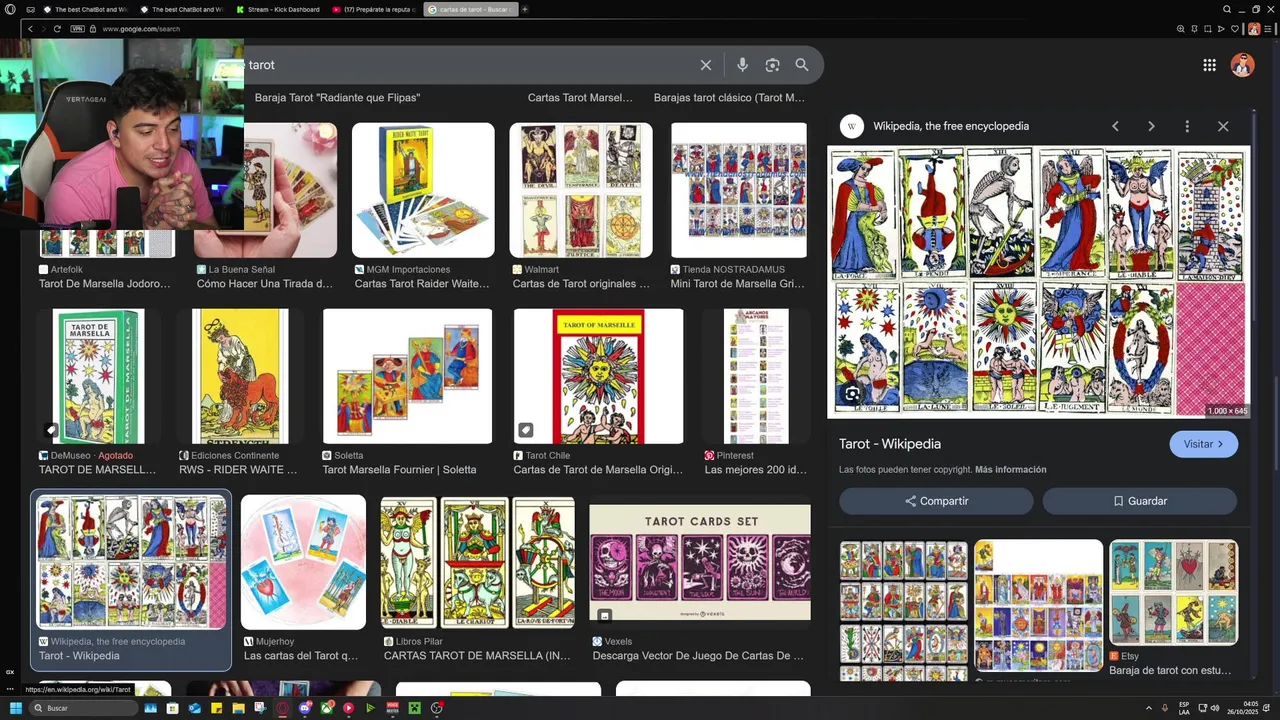Screen dimensions: 1280x720
Task: Open Outlook from taskbar
Action: coord(195,708)
